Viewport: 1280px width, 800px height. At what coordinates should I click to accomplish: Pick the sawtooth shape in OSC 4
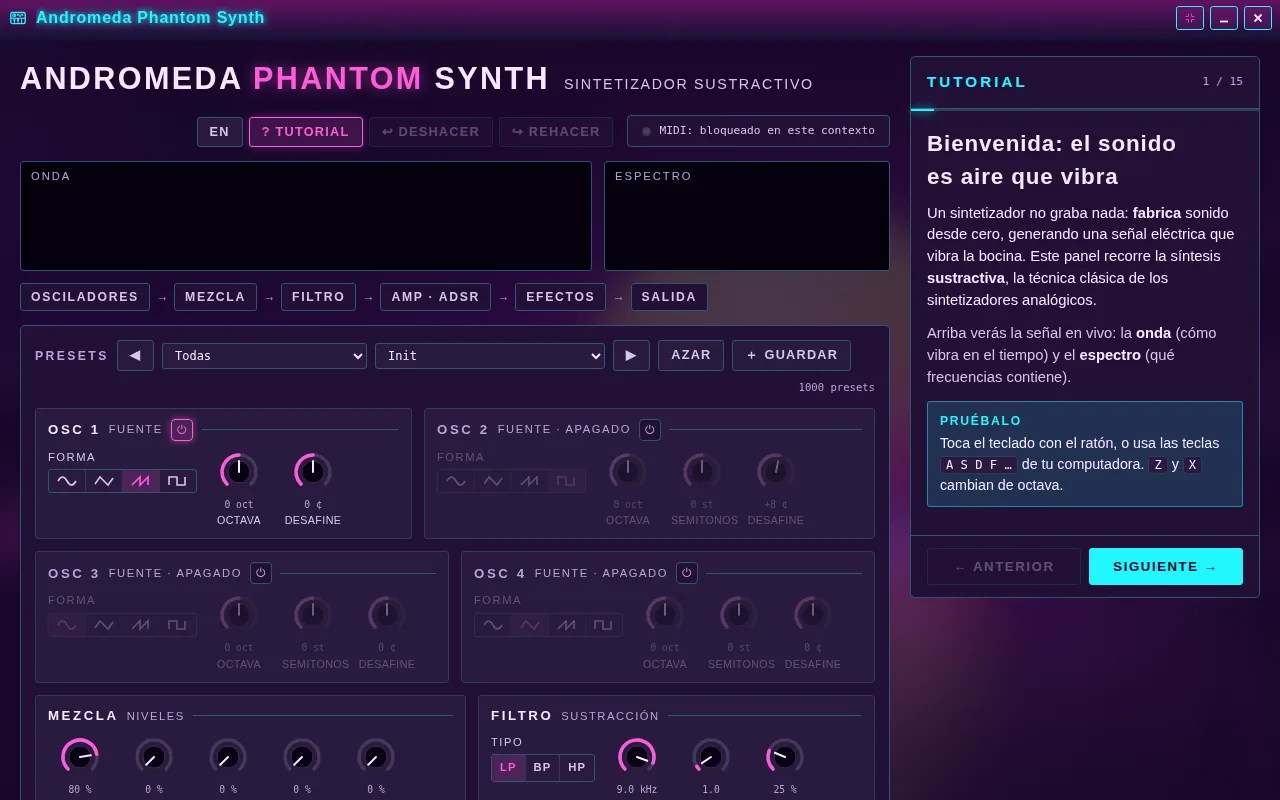tap(567, 625)
